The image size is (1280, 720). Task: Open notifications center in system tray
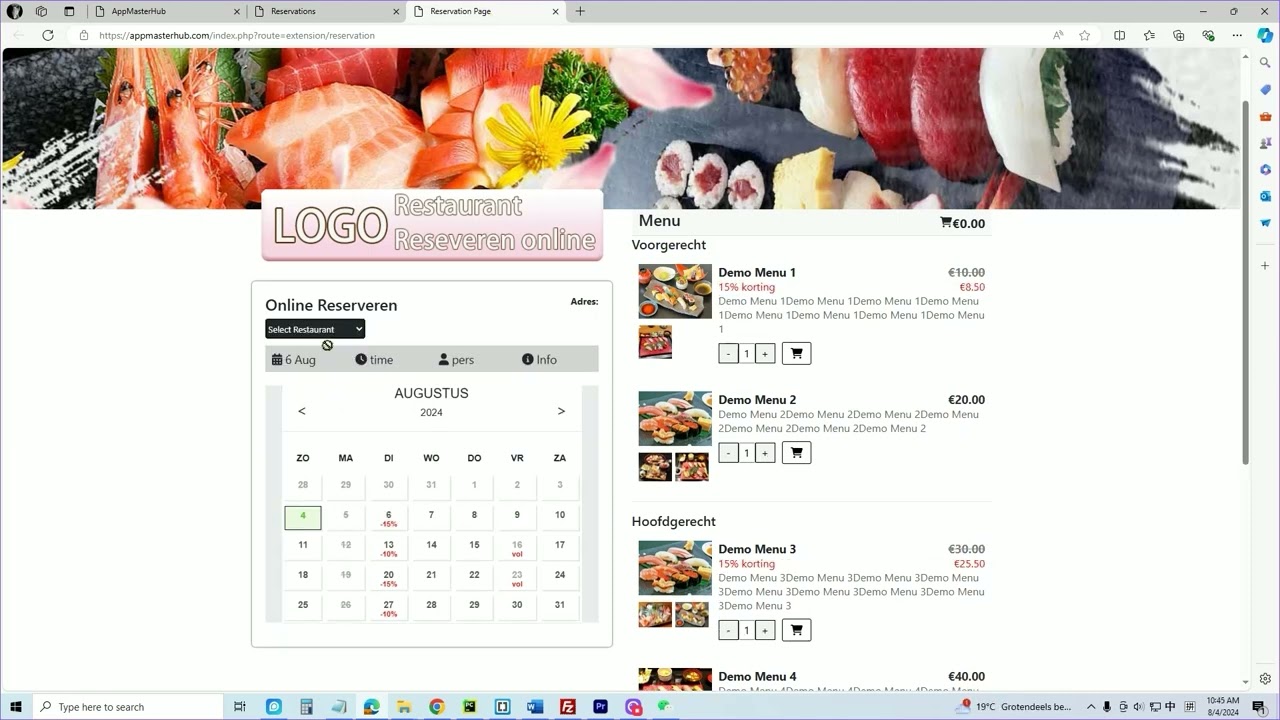point(1259,707)
